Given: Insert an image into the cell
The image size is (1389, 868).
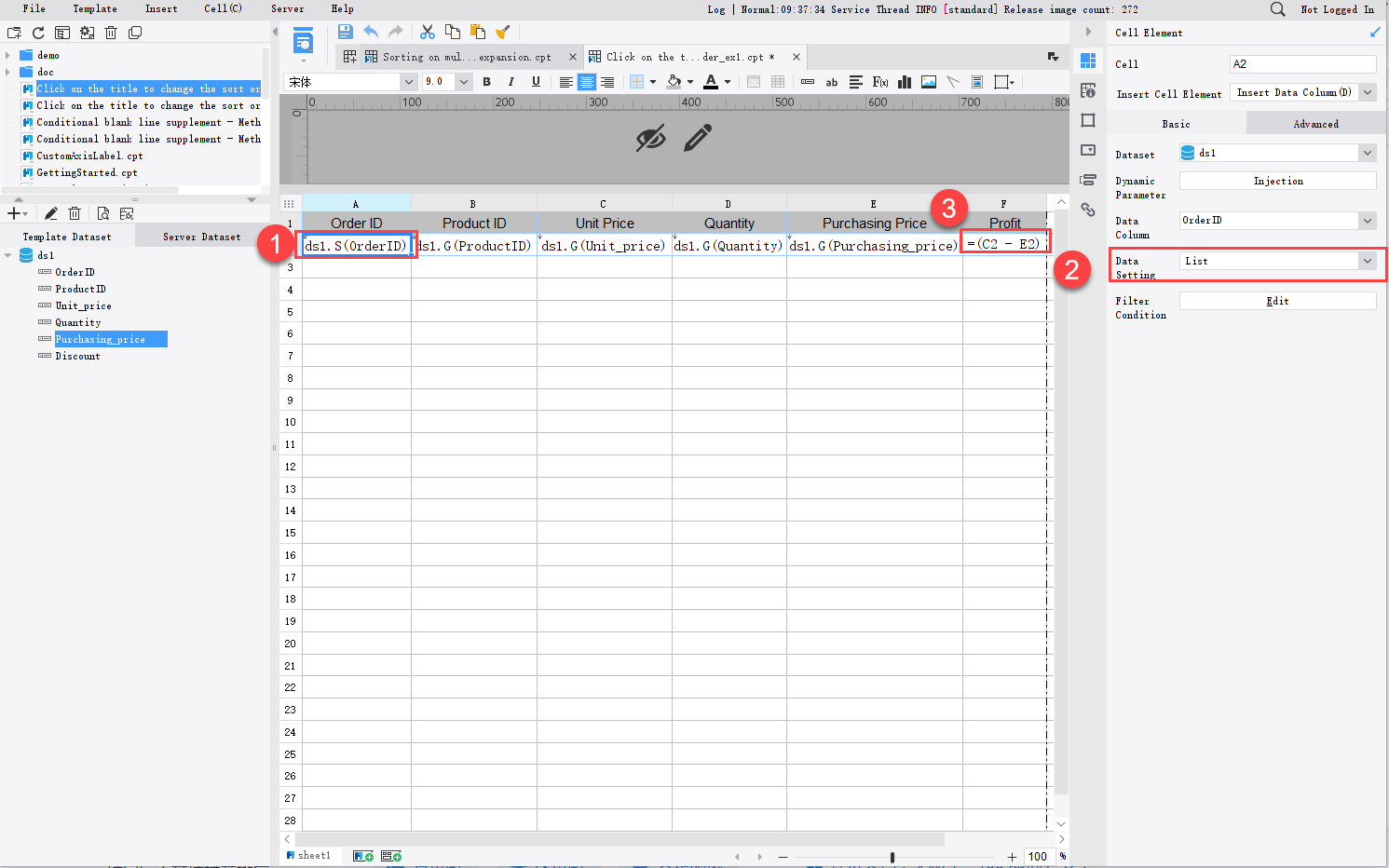Looking at the screenshot, I should tap(929, 82).
